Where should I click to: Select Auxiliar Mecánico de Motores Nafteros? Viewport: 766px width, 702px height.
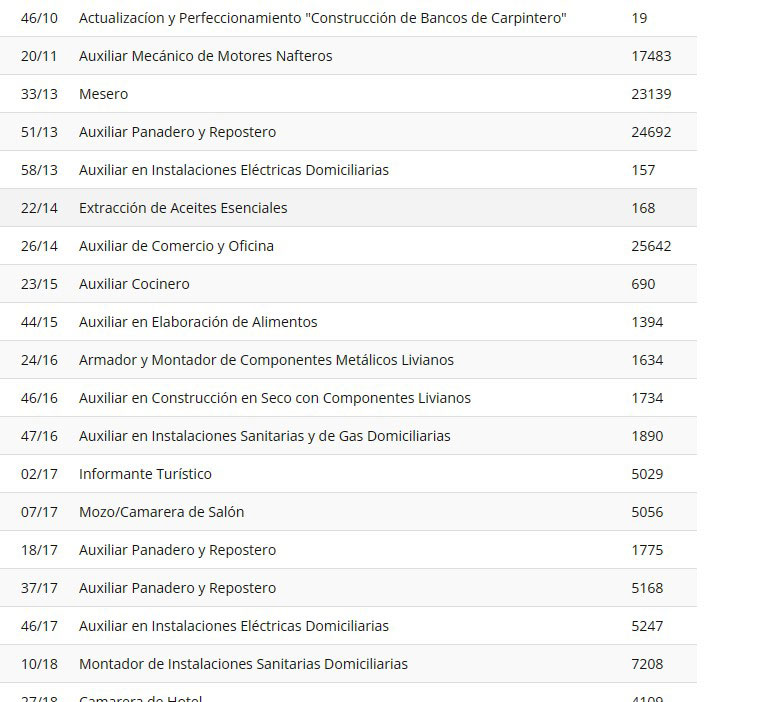tap(205, 56)
